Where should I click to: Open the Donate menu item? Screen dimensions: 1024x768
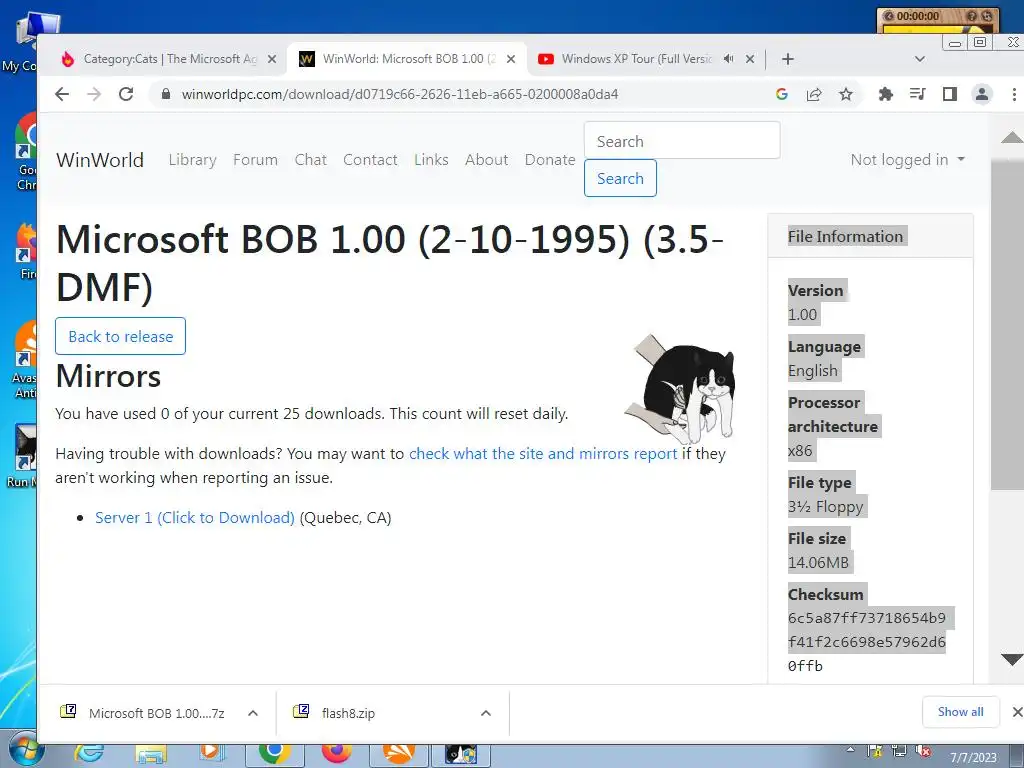[x=550, y=159]
